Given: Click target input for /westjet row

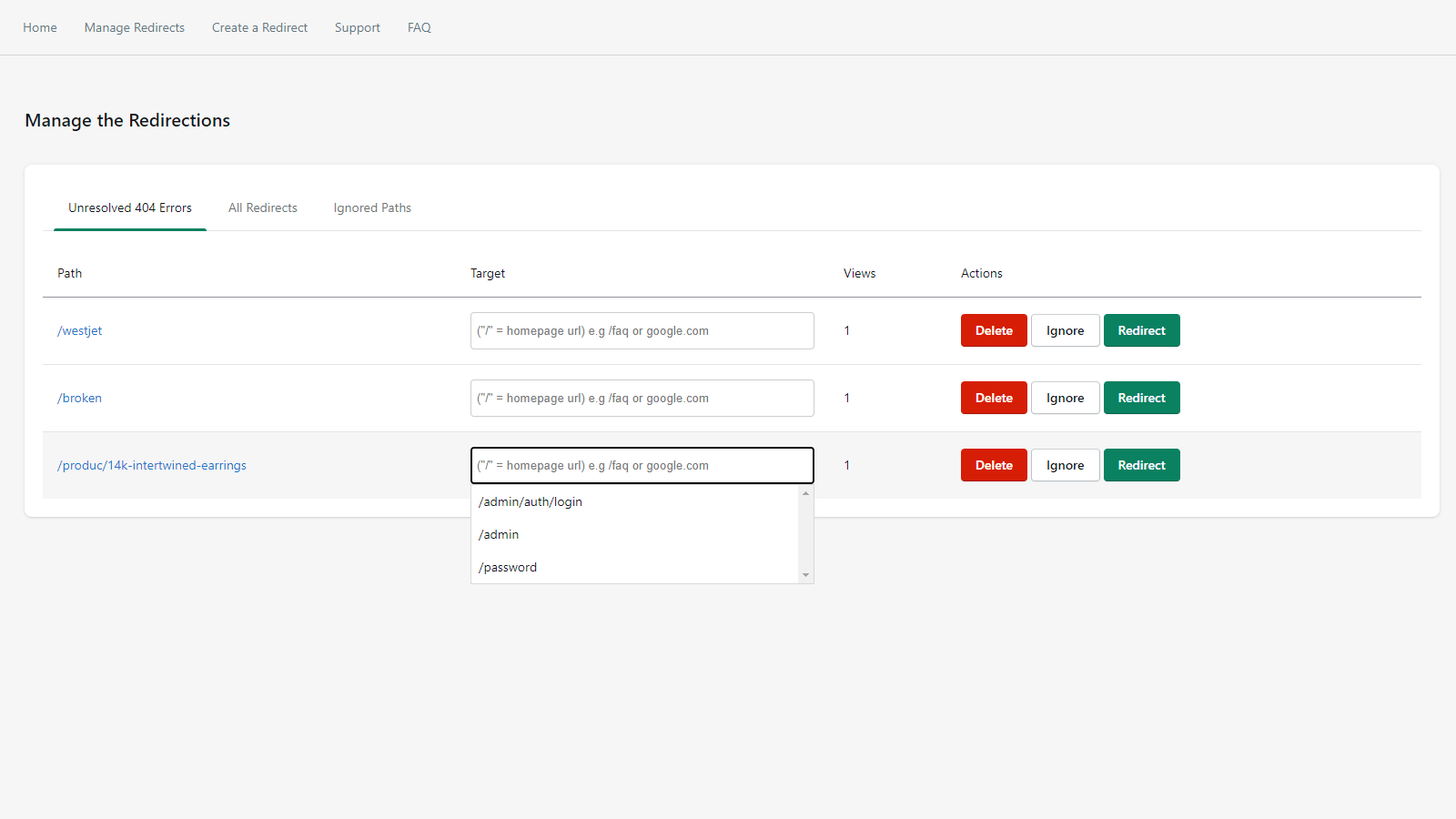Looking at the screenshot, I should pyautogui.click(x=642, y=330).
